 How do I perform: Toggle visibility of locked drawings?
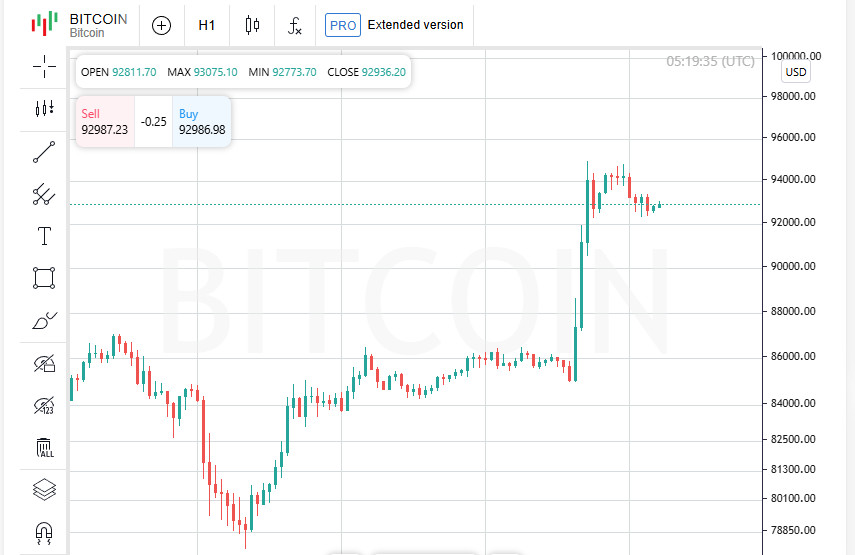tap(44, 363)
